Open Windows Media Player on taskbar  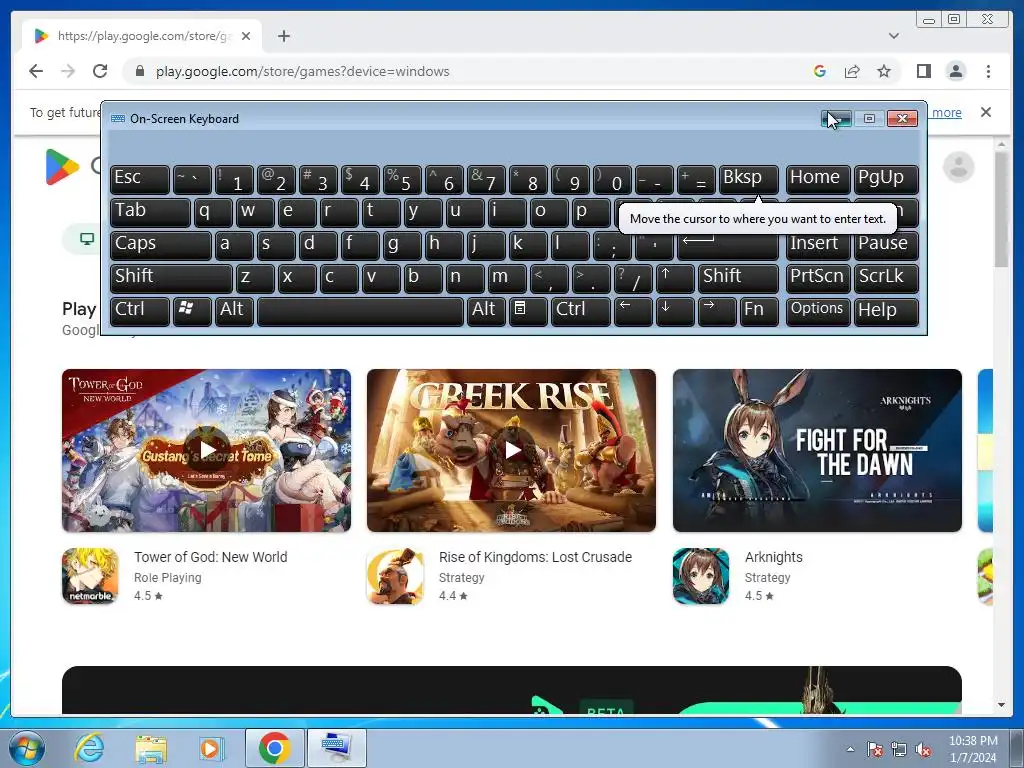coord(210,748)
